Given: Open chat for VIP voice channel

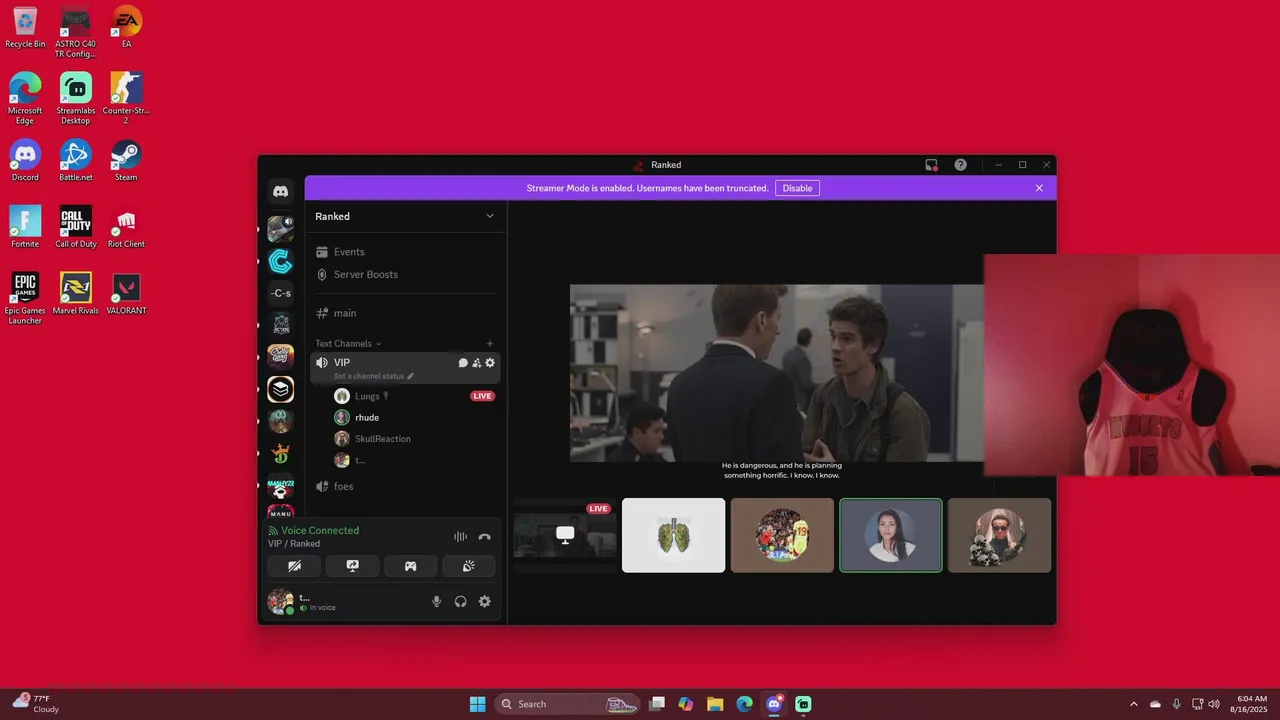Looking at the screenshot, I should pos(463,363).
